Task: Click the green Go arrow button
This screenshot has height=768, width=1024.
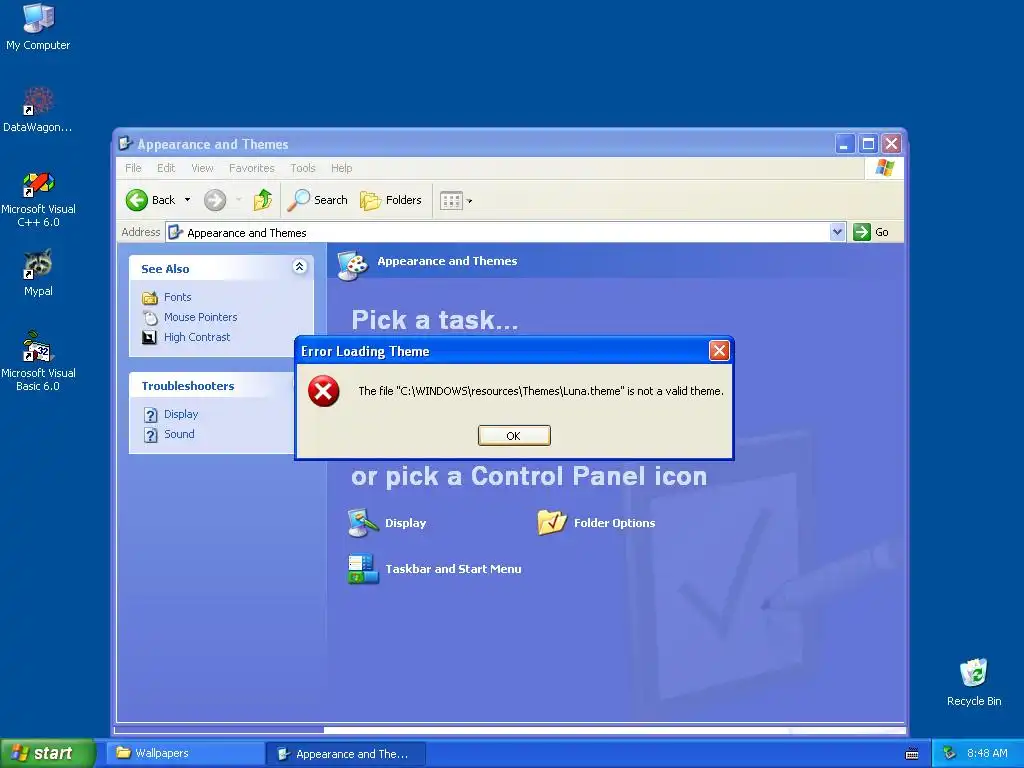Action: pos(862,232)
